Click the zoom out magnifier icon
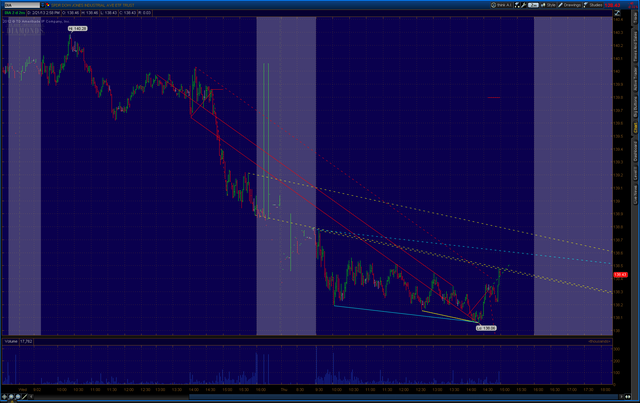Image resolution: width=640 pixels, height=403 pixels. click(18, 396)
